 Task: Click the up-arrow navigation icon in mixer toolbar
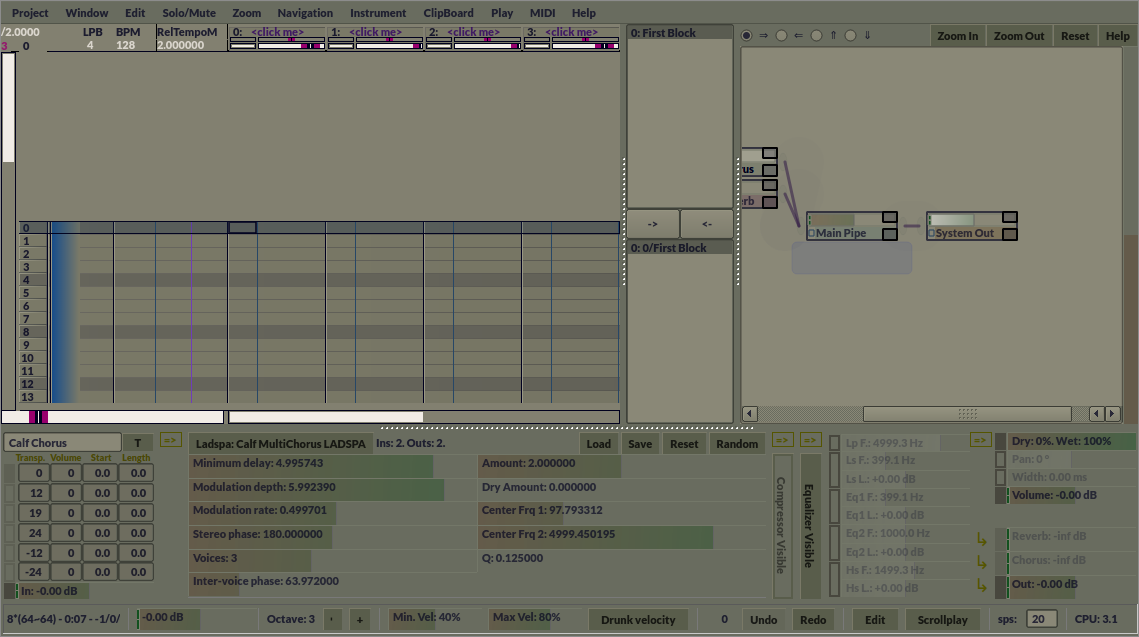point(833,35)
